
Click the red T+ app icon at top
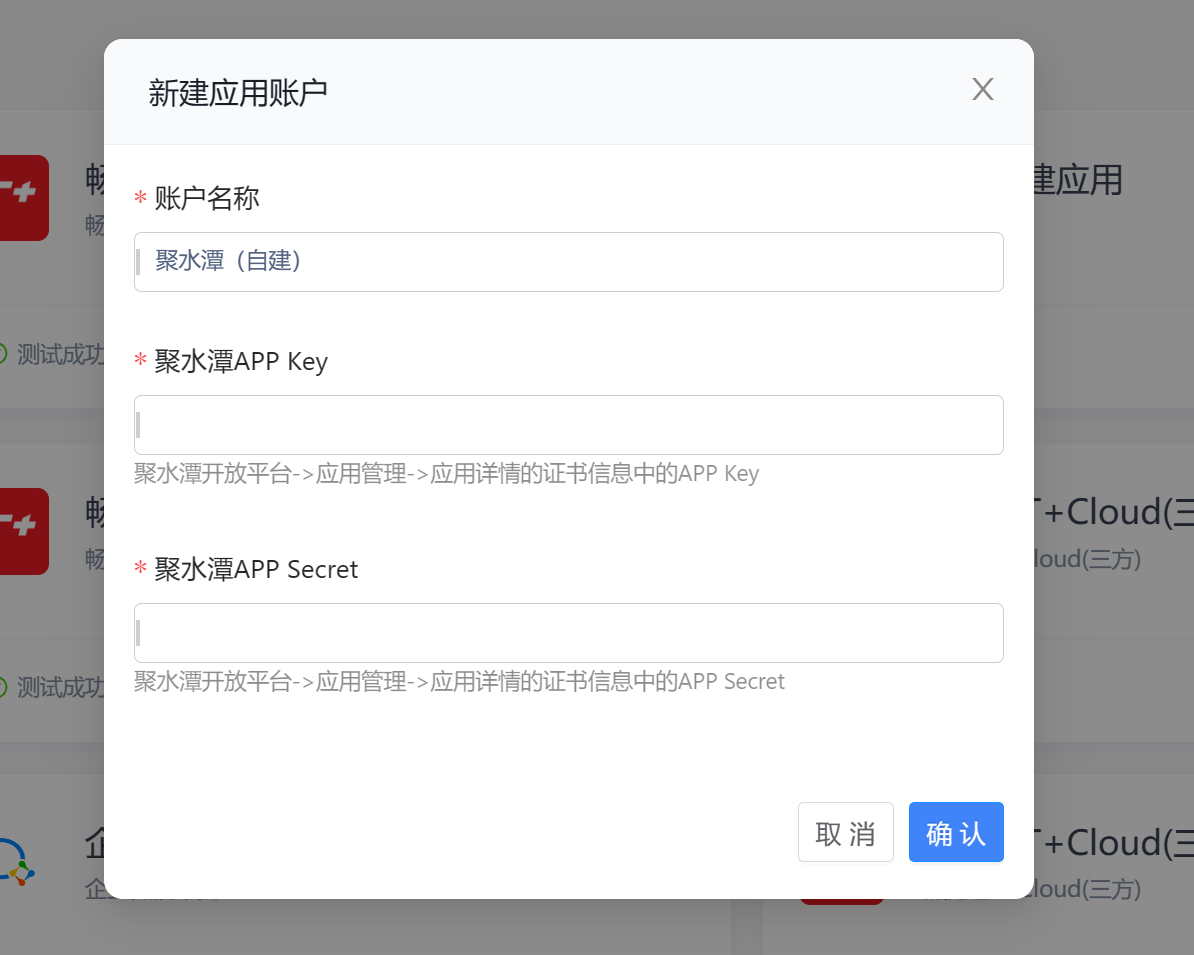24,198
